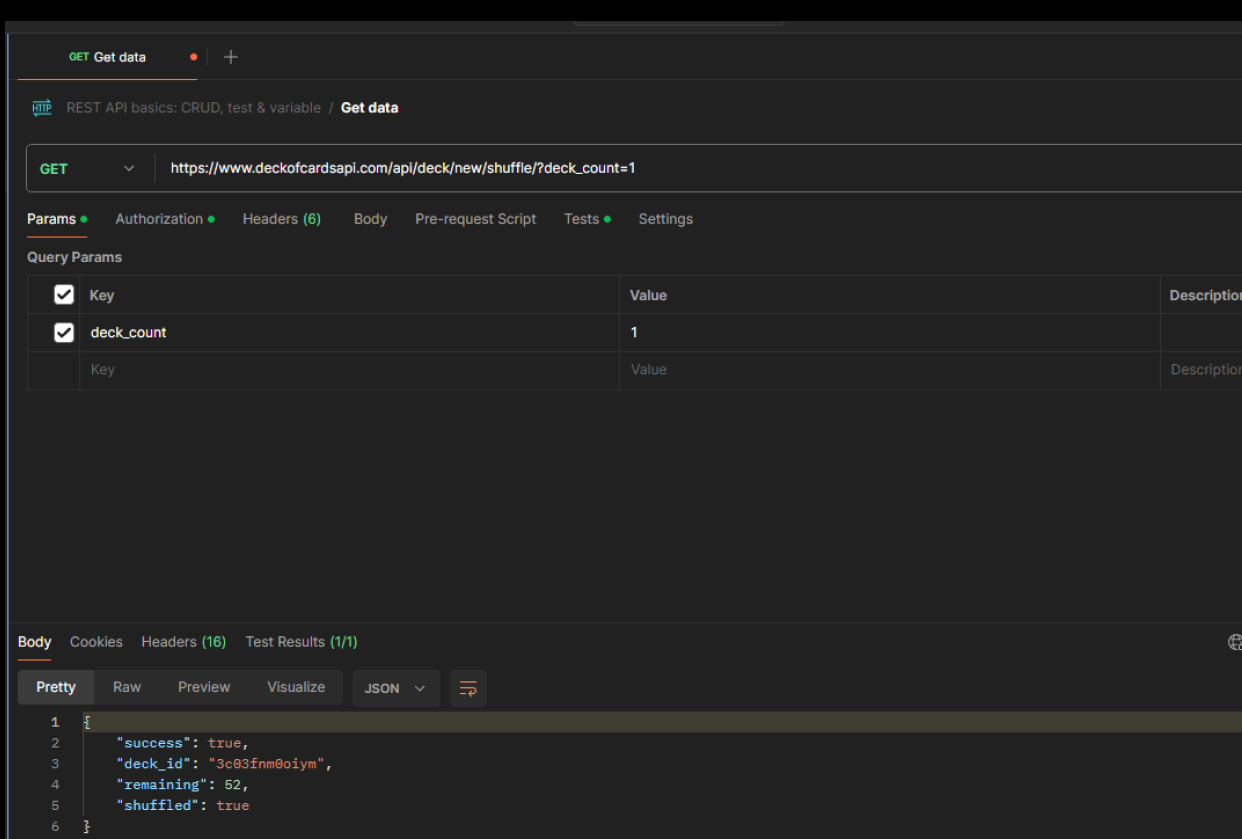This screenshot has width=1242, height=839.
Task: Open the GET method dropdown
Action: point(88,168)
